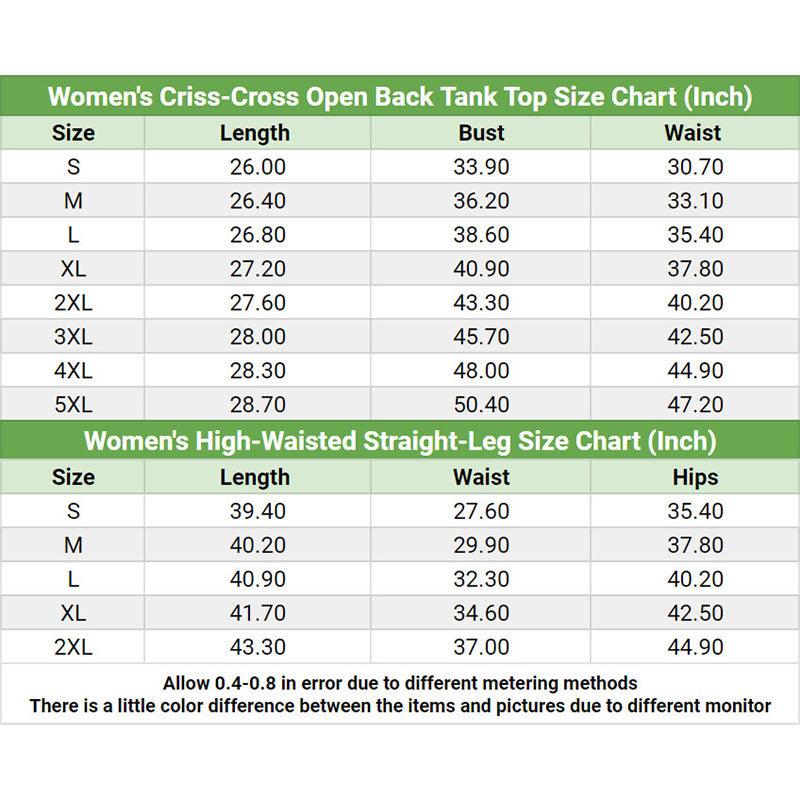Click the 26.00 length value
Image resolution: width=800 pixels, height=800 pixels.
coord(257,167)
